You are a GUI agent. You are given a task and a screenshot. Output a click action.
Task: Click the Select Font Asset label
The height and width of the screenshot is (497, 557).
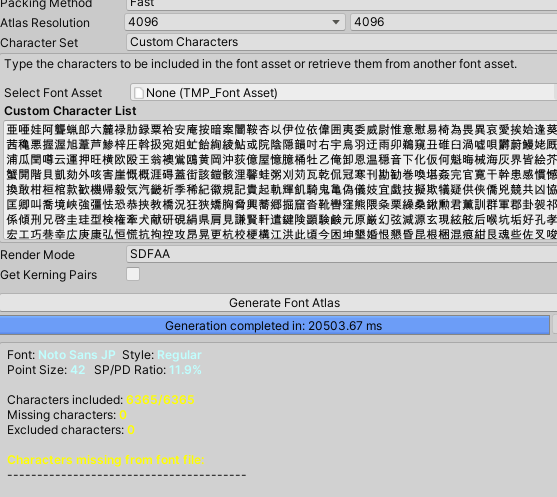pos(53,93)
